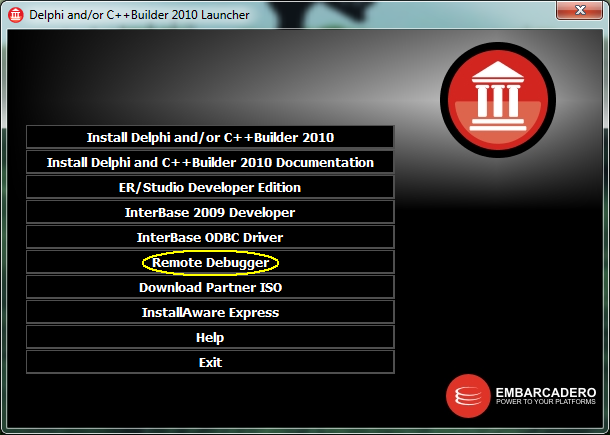Open Install Delphi and C++Builder 2010 Documentation
610x435 pixels.
coord(210,162)
